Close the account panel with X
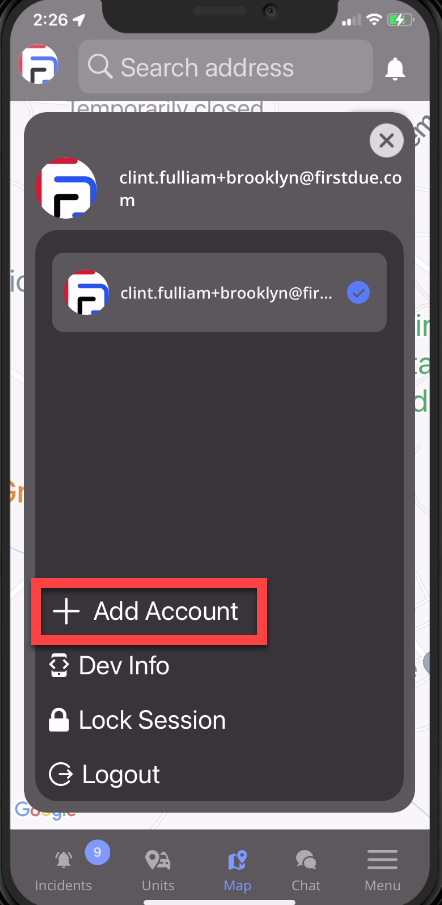 click(x=386, y=140)
